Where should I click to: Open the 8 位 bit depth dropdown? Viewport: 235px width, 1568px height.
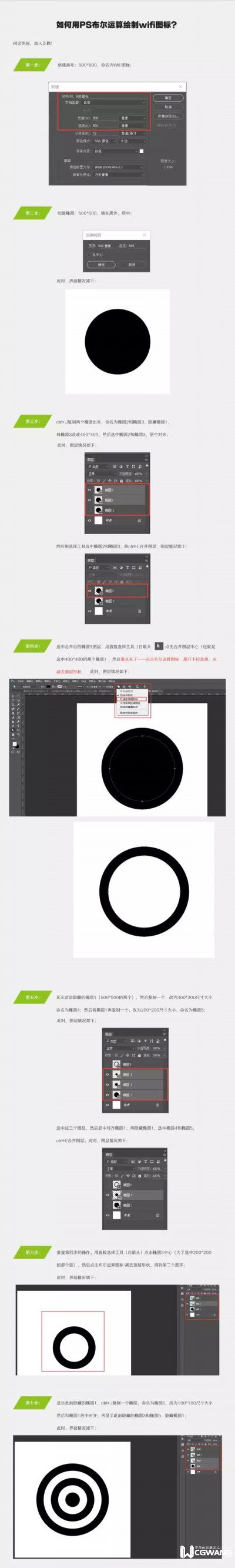click(x=133, y=141)
